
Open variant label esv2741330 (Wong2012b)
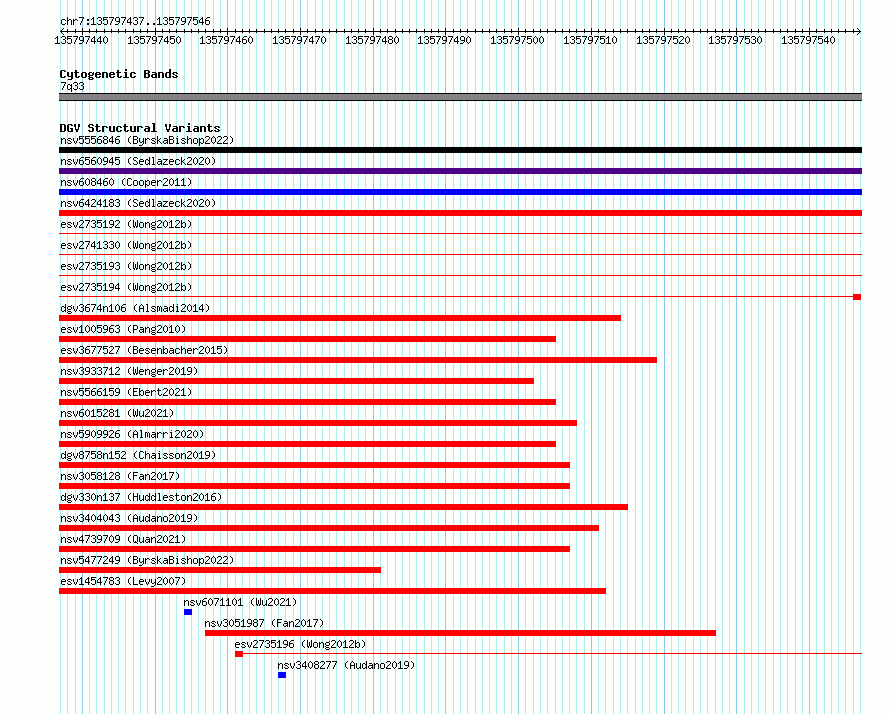pos(126,245)
